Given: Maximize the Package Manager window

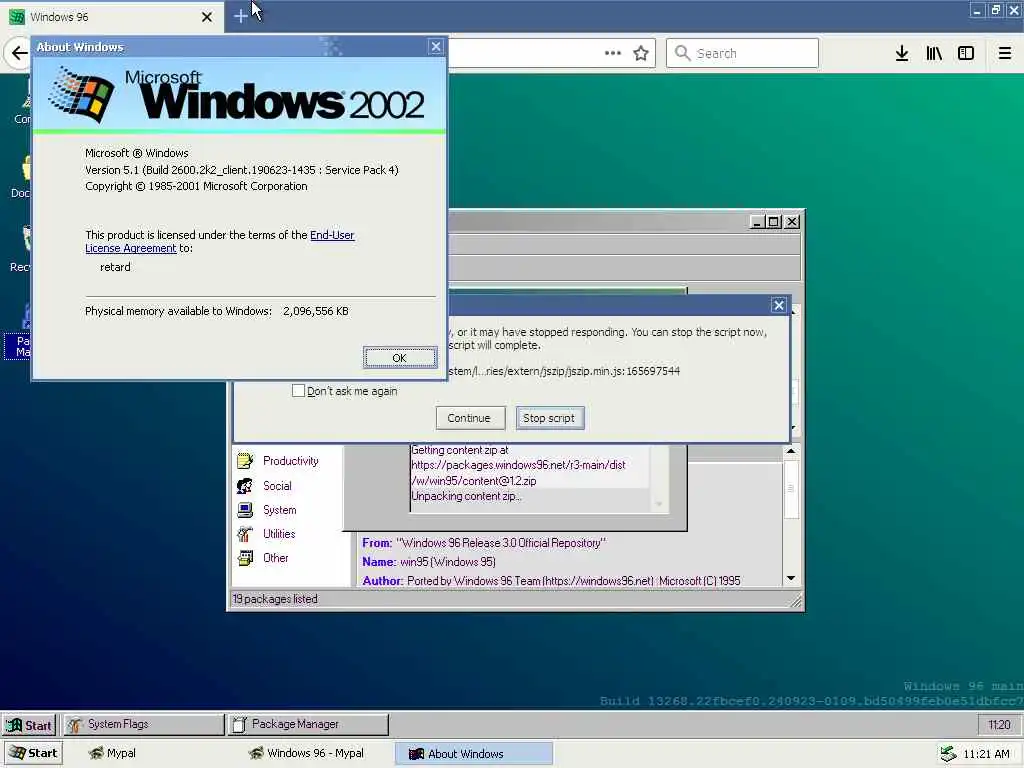Looking at the screenshot, I should coord(774,222).
